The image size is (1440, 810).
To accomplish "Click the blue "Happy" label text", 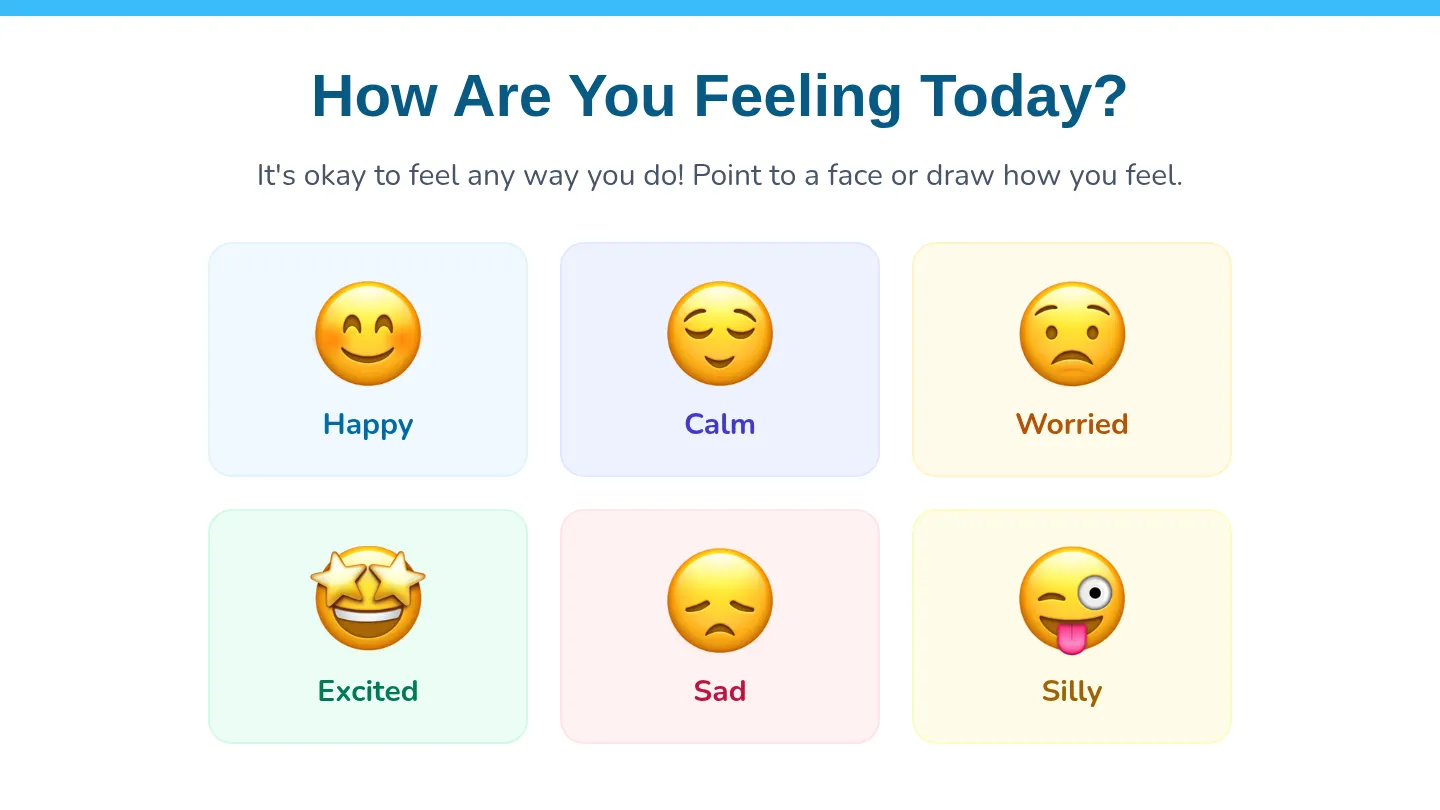I will coord(368,424).
